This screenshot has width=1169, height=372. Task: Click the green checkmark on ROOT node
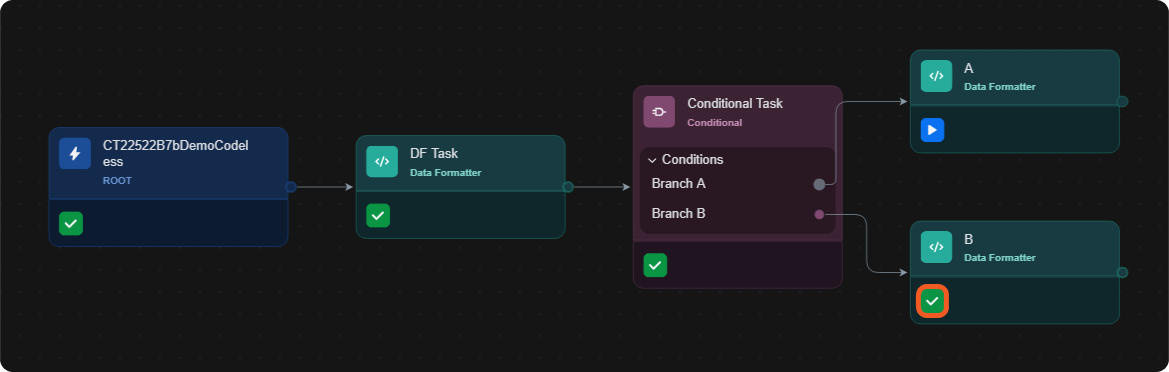[x=71, y=223]
